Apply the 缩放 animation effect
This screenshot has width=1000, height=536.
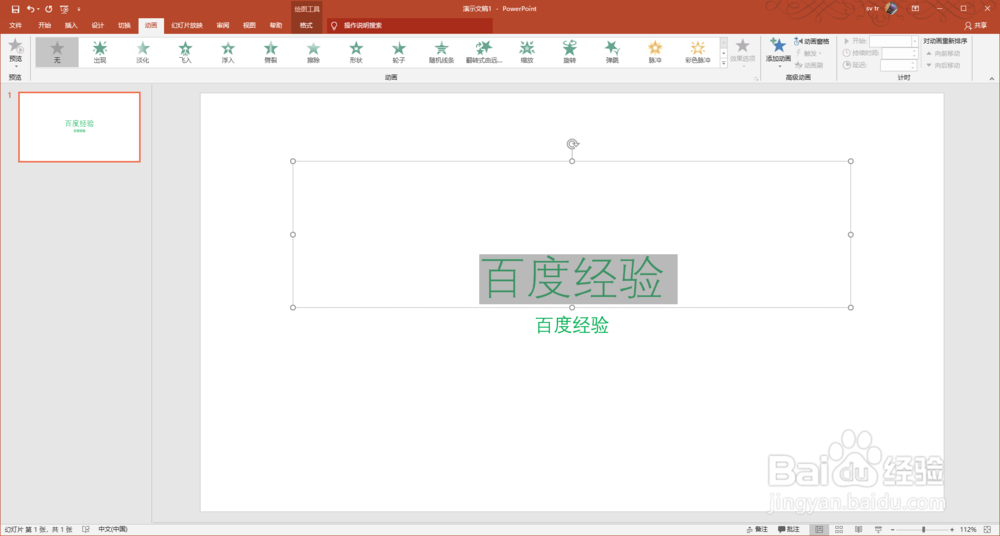coord(527,52)
